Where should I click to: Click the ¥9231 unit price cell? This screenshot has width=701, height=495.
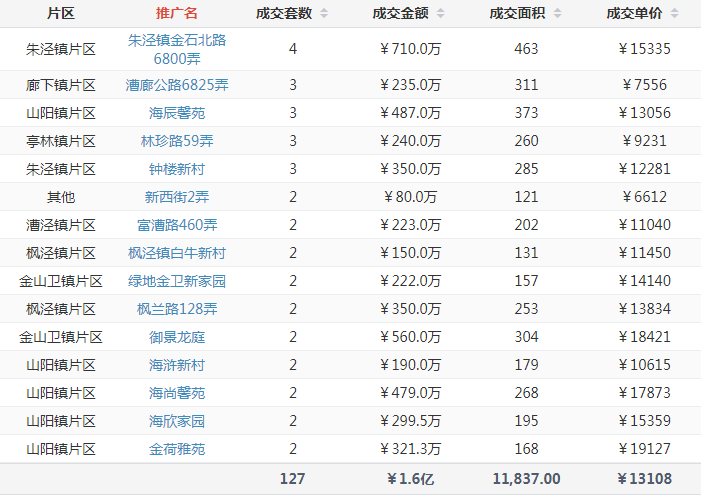pos(644,141)
